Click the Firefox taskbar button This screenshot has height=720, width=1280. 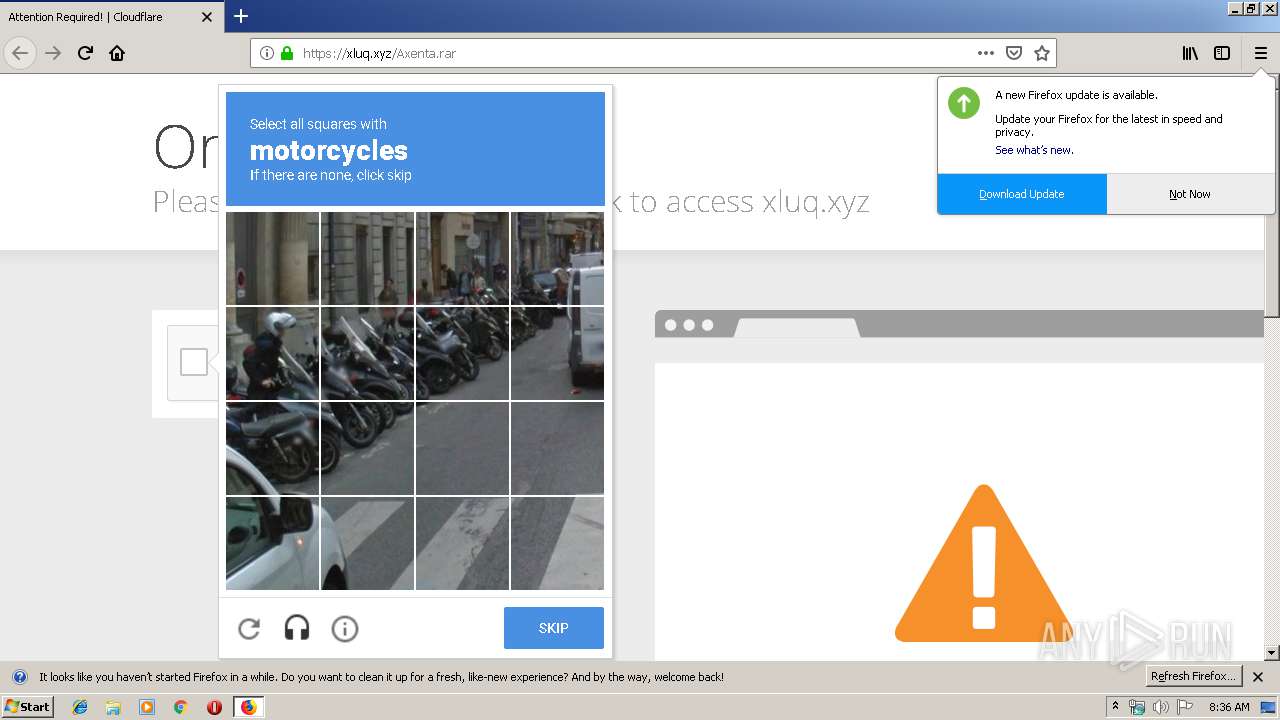pos(248,707)
